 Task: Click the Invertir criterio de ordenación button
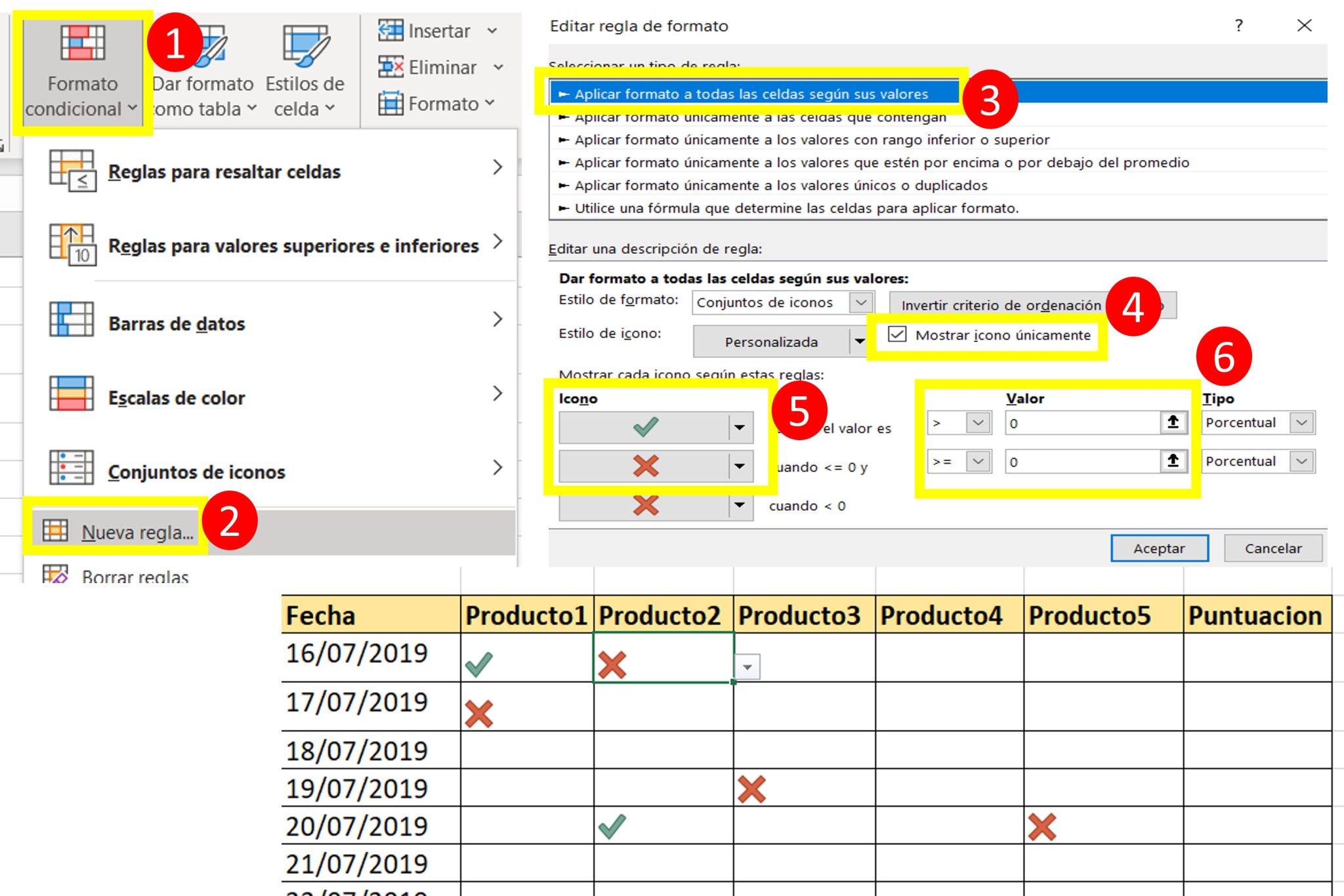1001,304
